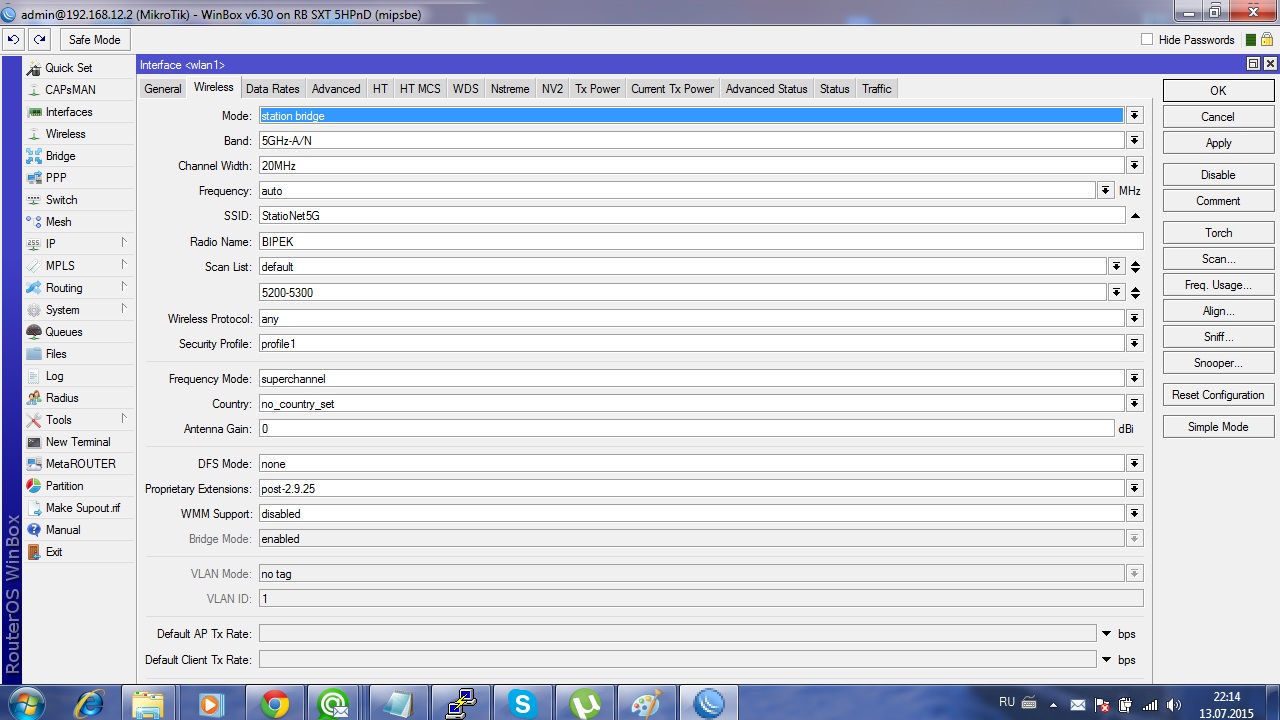The image size is (1280, 720).
Task: Switch to the Advanced tab
Action: click(336, 89)
